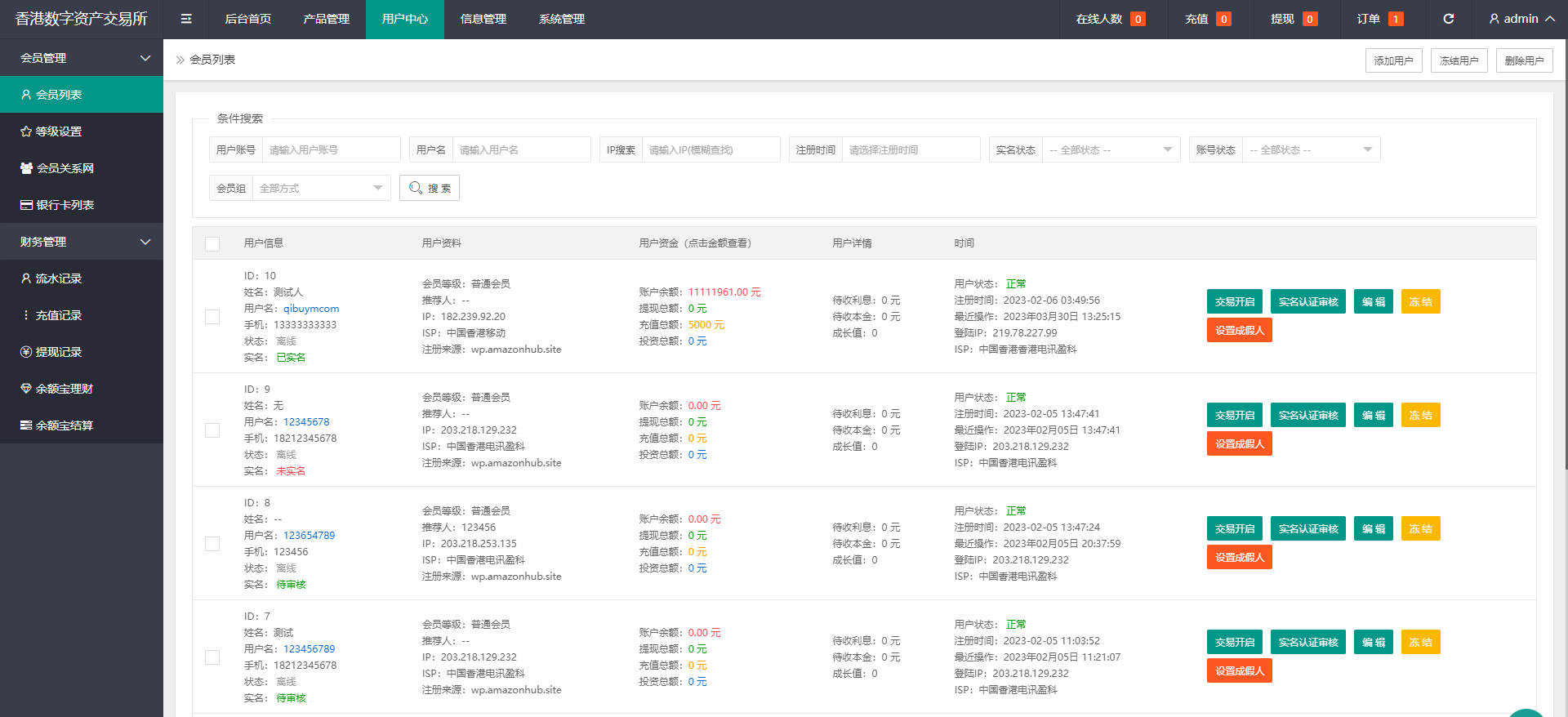Screen dimensions: 1568x717
Task: Click the sidebar collapse hamburger icon
Action: (x=186, y=19)
